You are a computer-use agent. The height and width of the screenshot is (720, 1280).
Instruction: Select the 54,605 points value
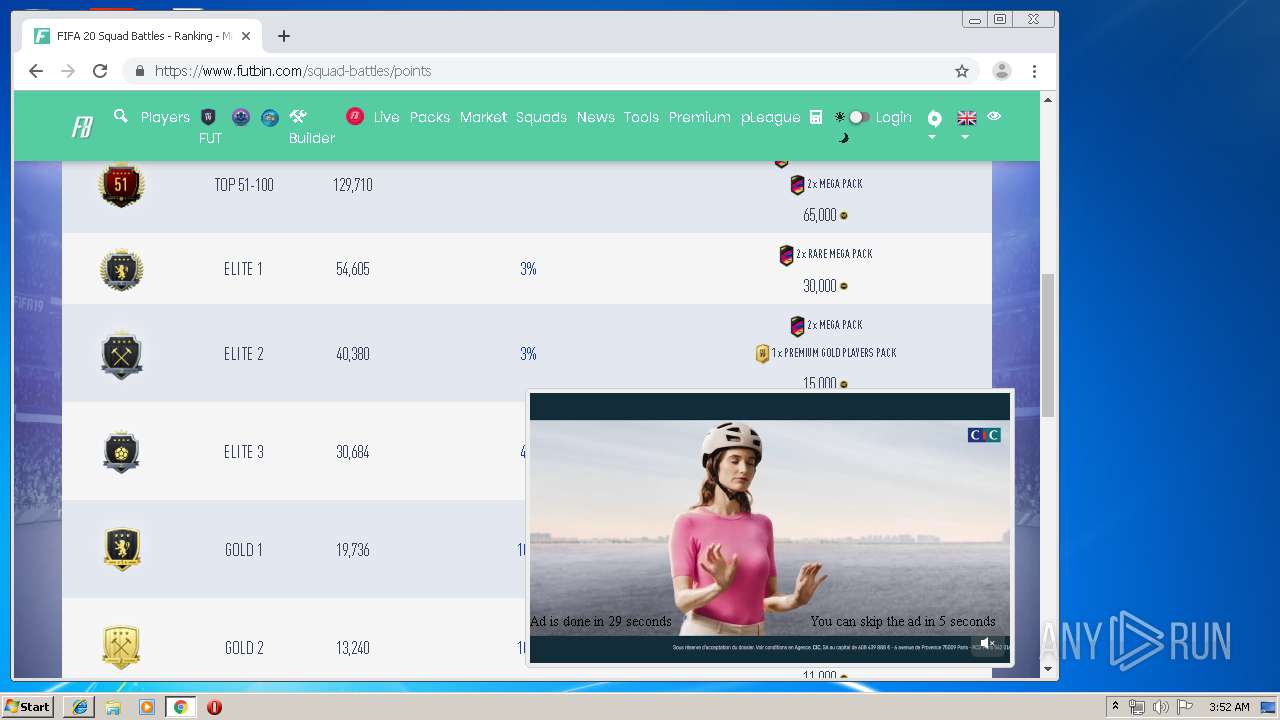(353, 269)
